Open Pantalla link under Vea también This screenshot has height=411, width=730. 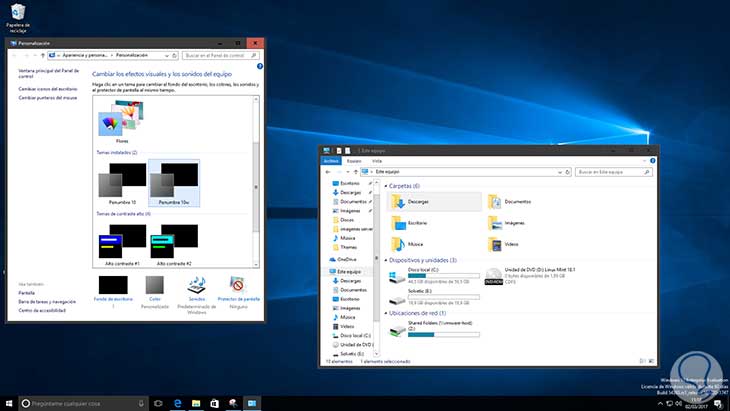pyautogui.click(x=27, y=293)
